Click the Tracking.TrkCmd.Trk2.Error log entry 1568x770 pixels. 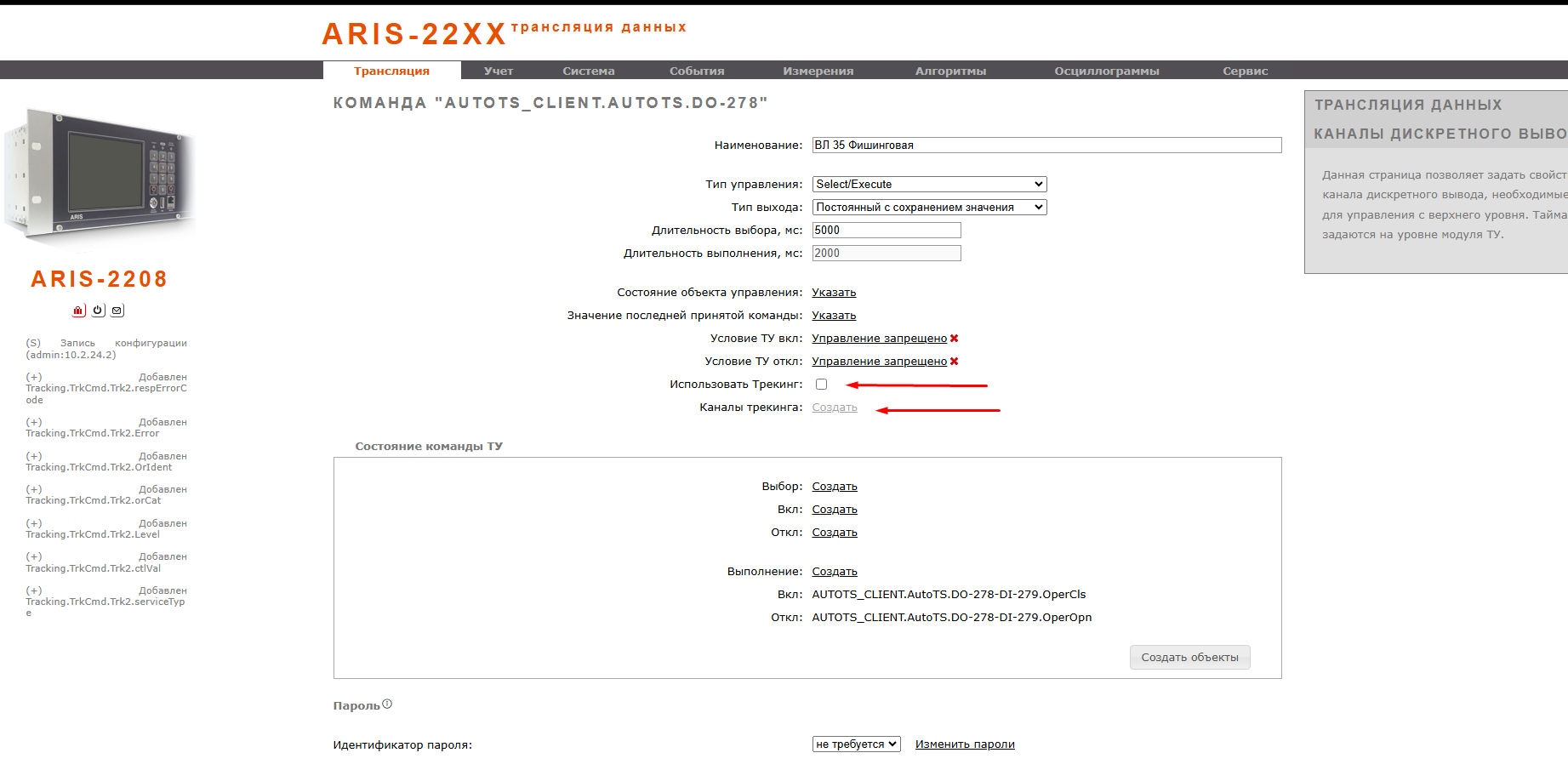pyautogui.click(x=106, y=428)
